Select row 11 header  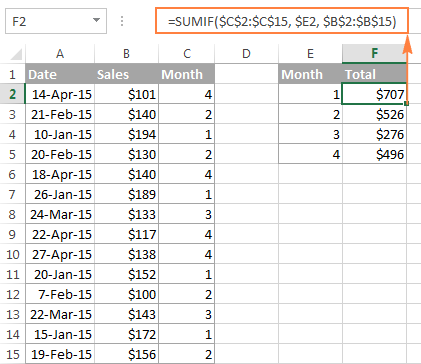click(x=12, y=274)
